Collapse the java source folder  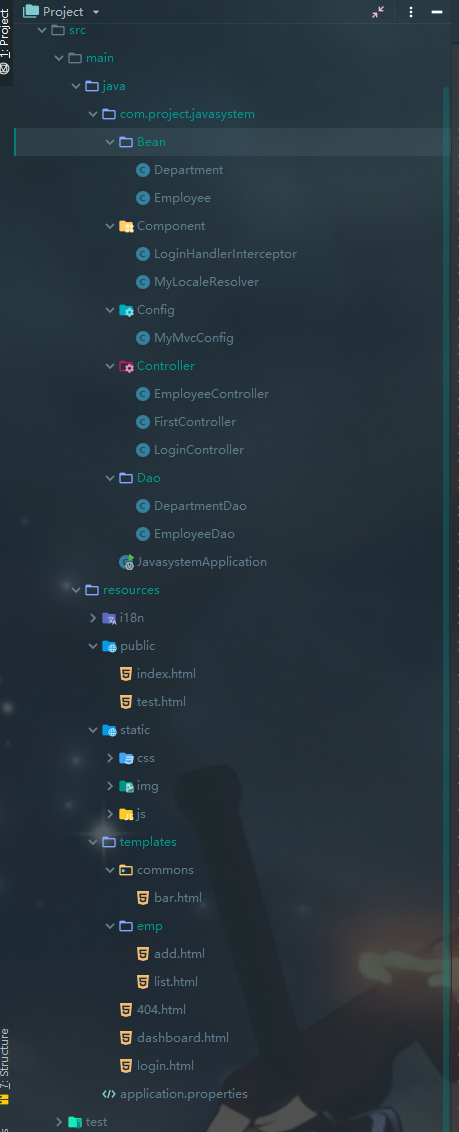(76, 86)
